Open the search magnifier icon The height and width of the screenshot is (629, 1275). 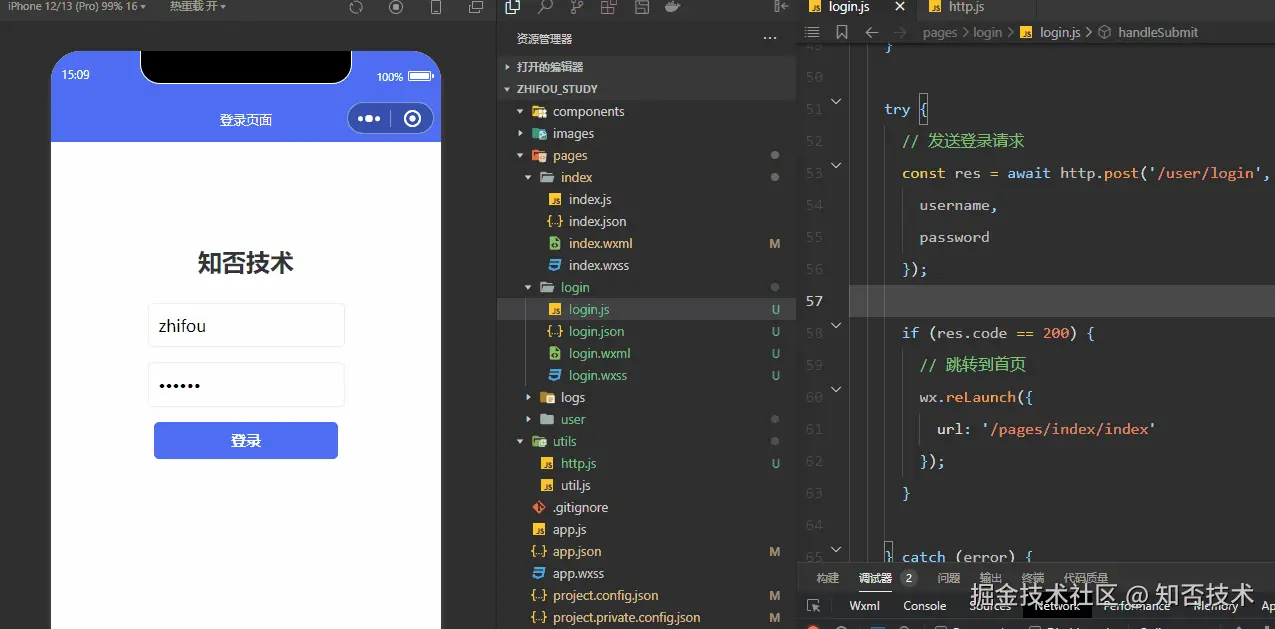coord(545,7)
